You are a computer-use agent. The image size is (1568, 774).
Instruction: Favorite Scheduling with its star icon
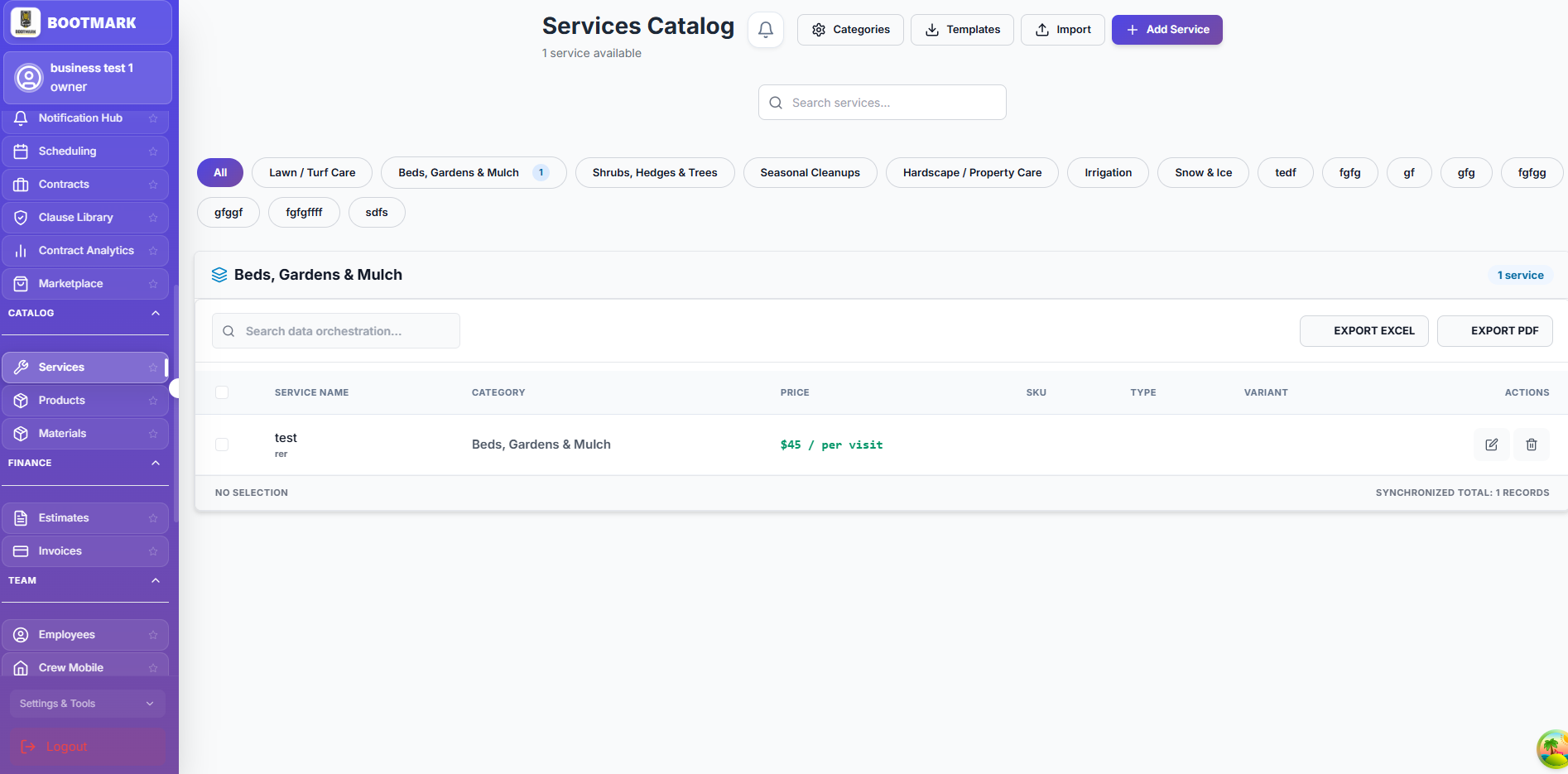[x=153, y=151]
